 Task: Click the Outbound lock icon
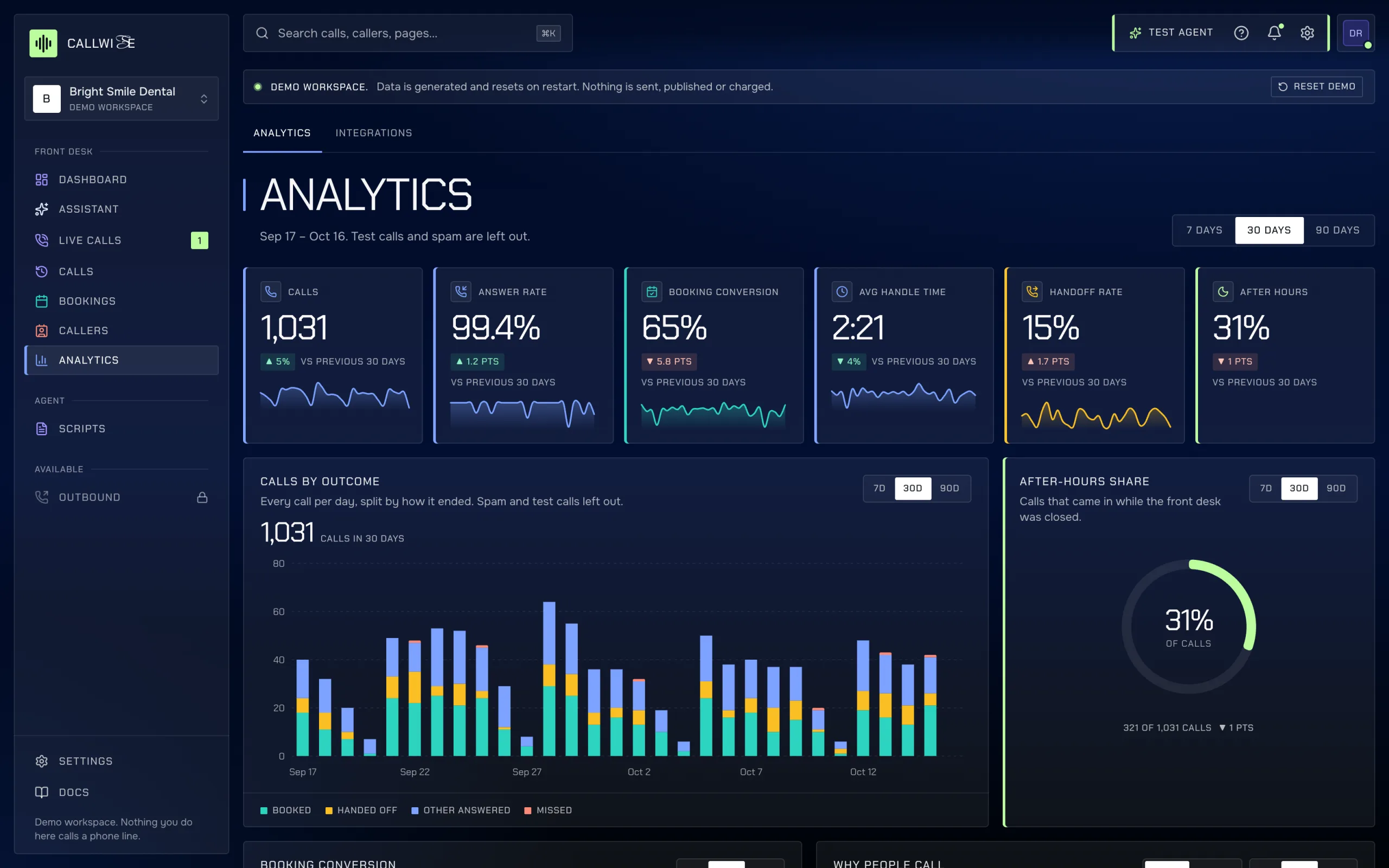tap(202, 497)
